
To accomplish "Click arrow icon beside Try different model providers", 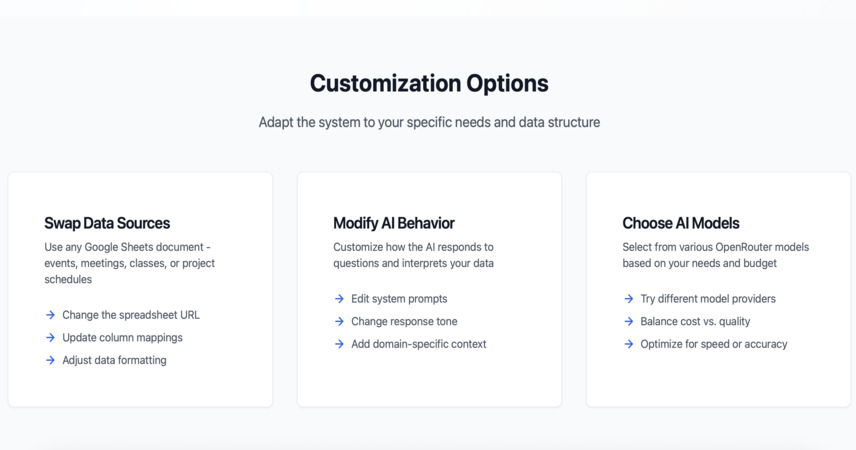I will [x=628, y=299].
